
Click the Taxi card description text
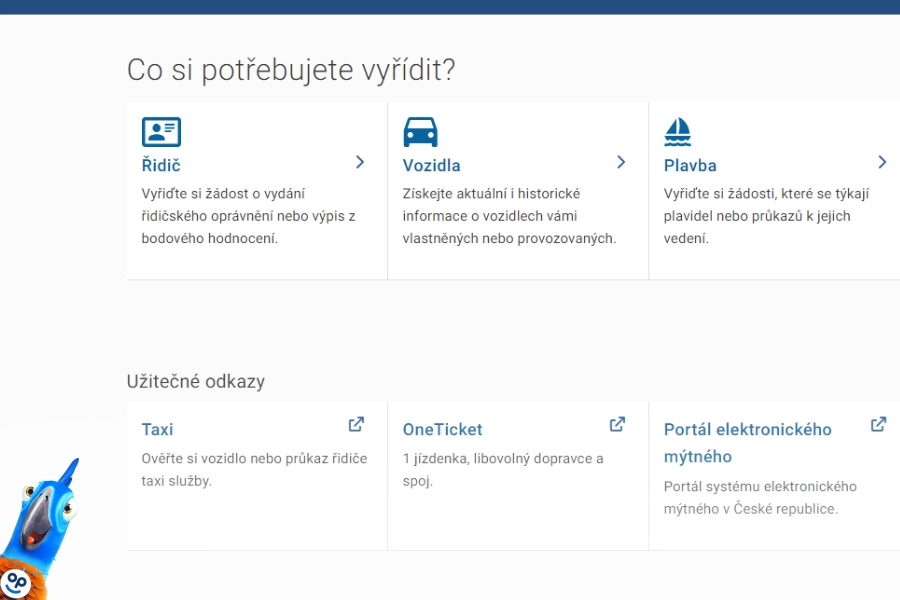click(x=254, y=469)
